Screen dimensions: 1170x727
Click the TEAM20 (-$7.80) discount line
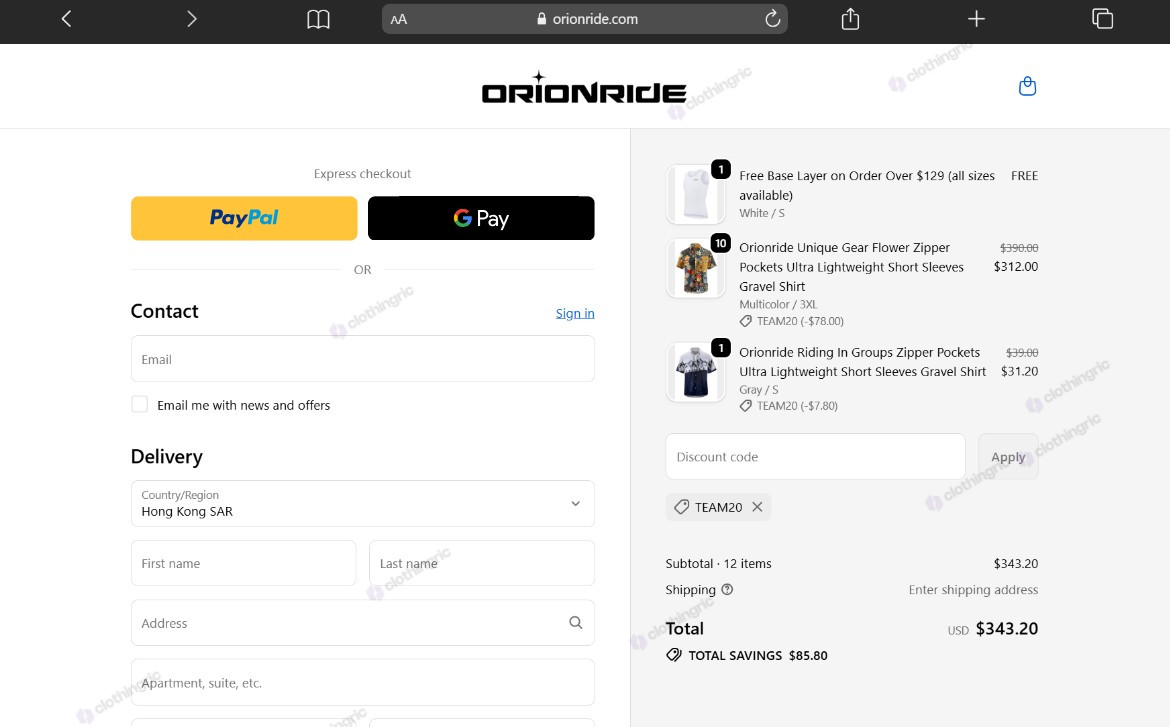[x=789, y=406]
